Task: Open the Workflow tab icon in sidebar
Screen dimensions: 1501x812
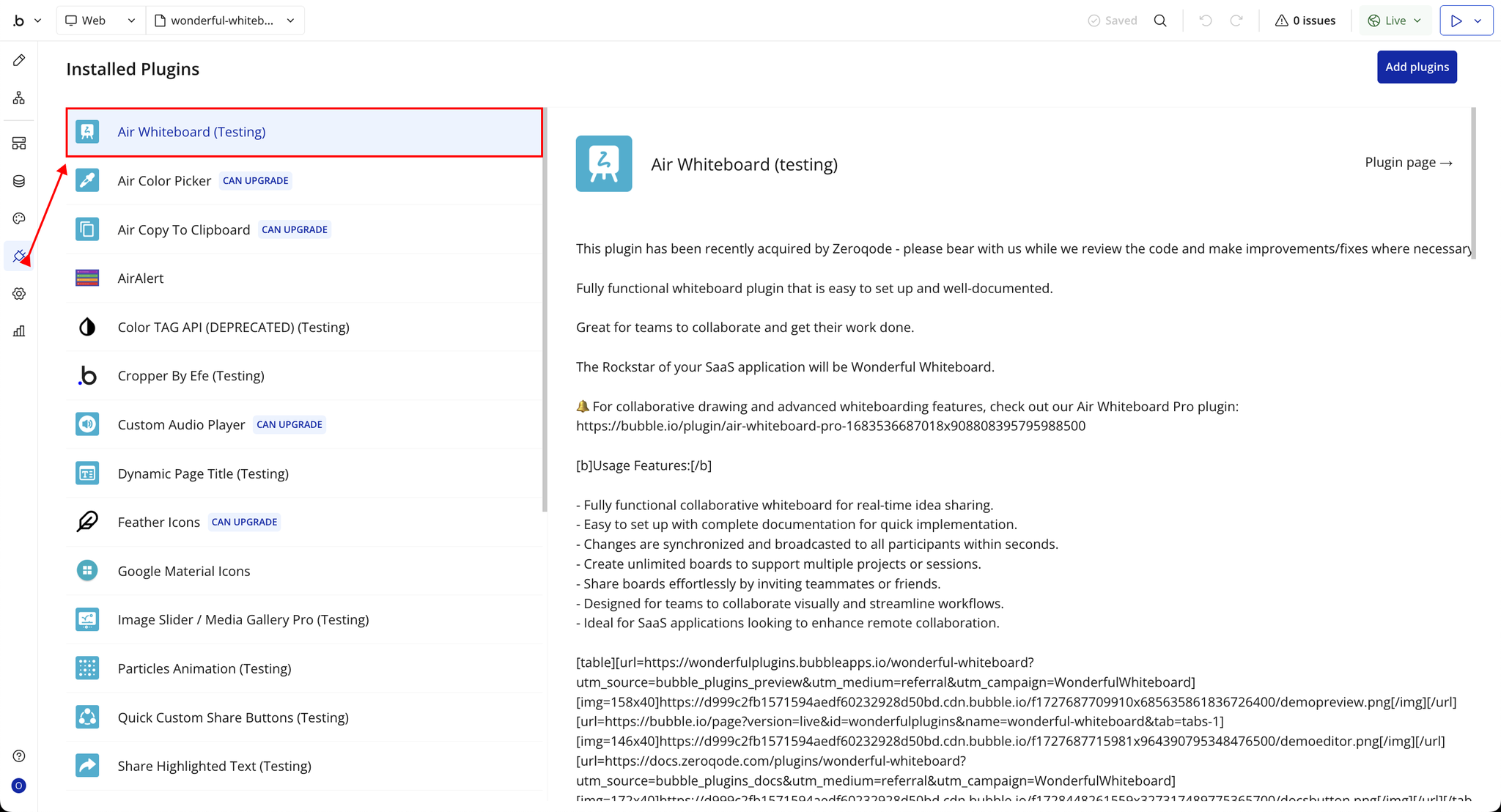Action: 19,97
